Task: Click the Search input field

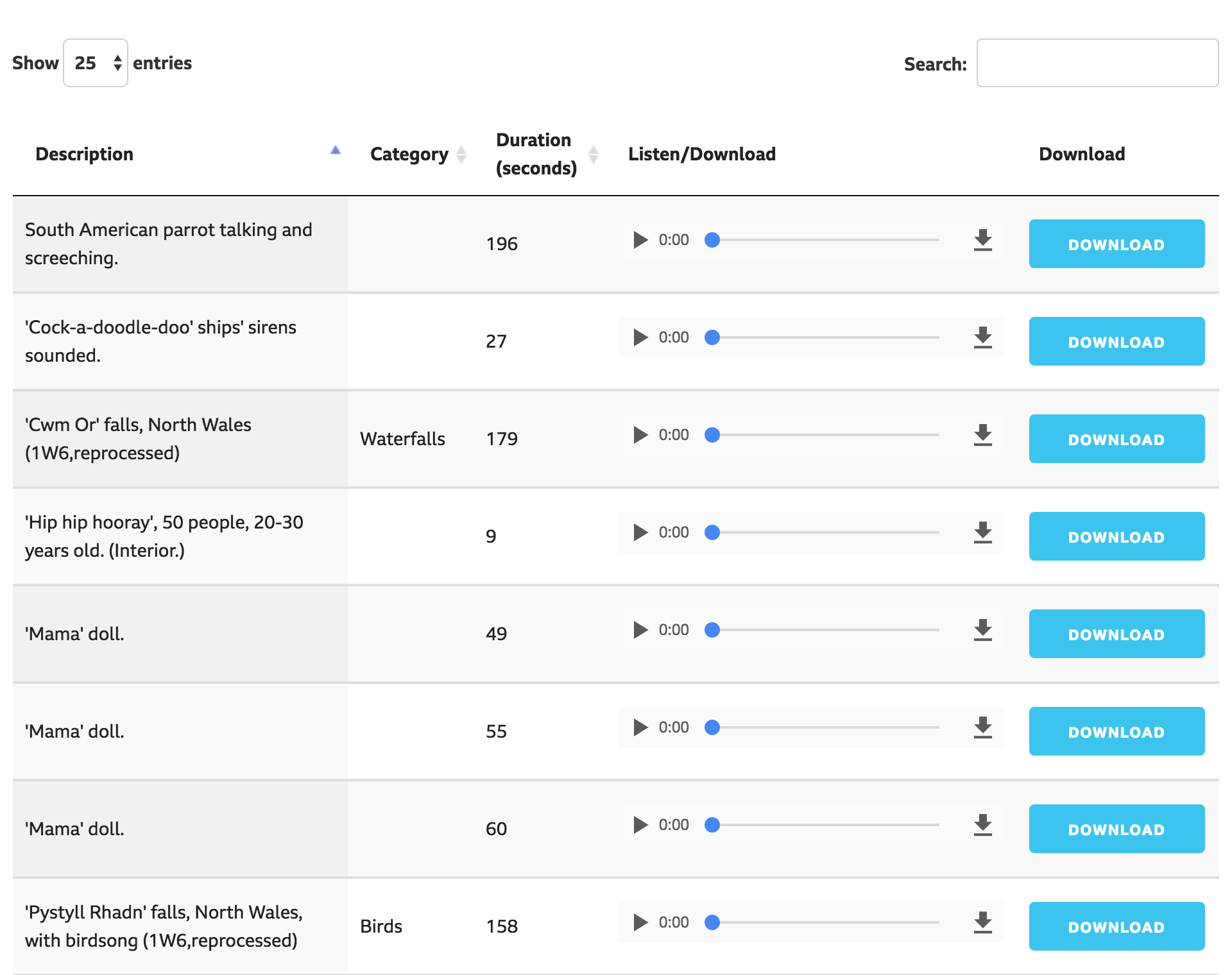Action: click(1097, 63)
